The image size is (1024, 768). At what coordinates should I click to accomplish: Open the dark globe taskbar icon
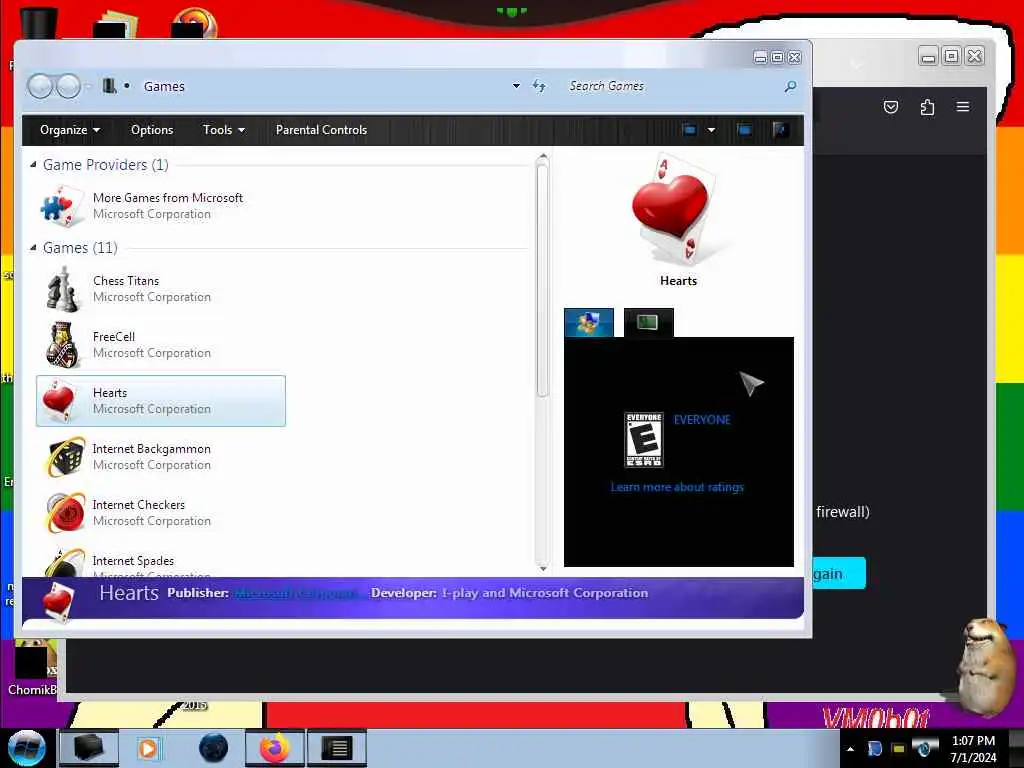pyautogui.click(x=214, y=748)
